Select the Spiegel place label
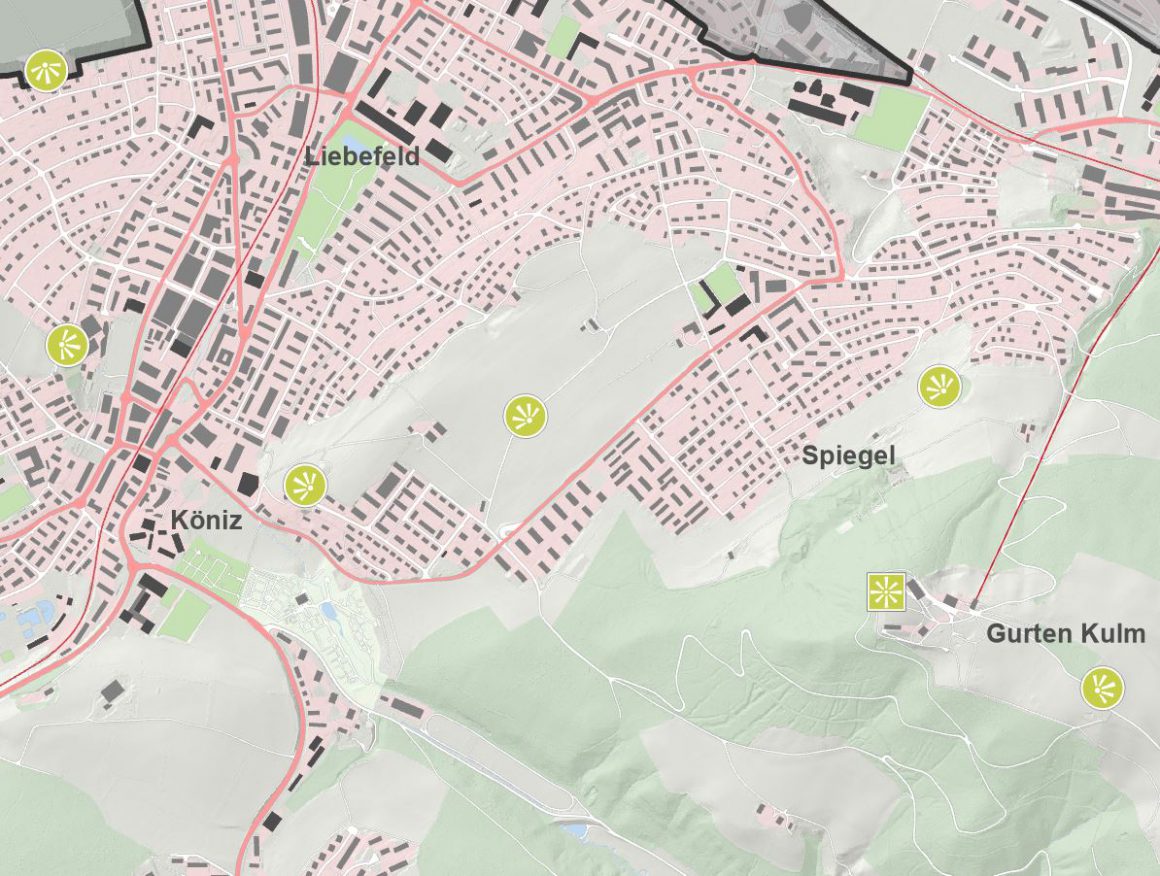 (x=848, y=456)
